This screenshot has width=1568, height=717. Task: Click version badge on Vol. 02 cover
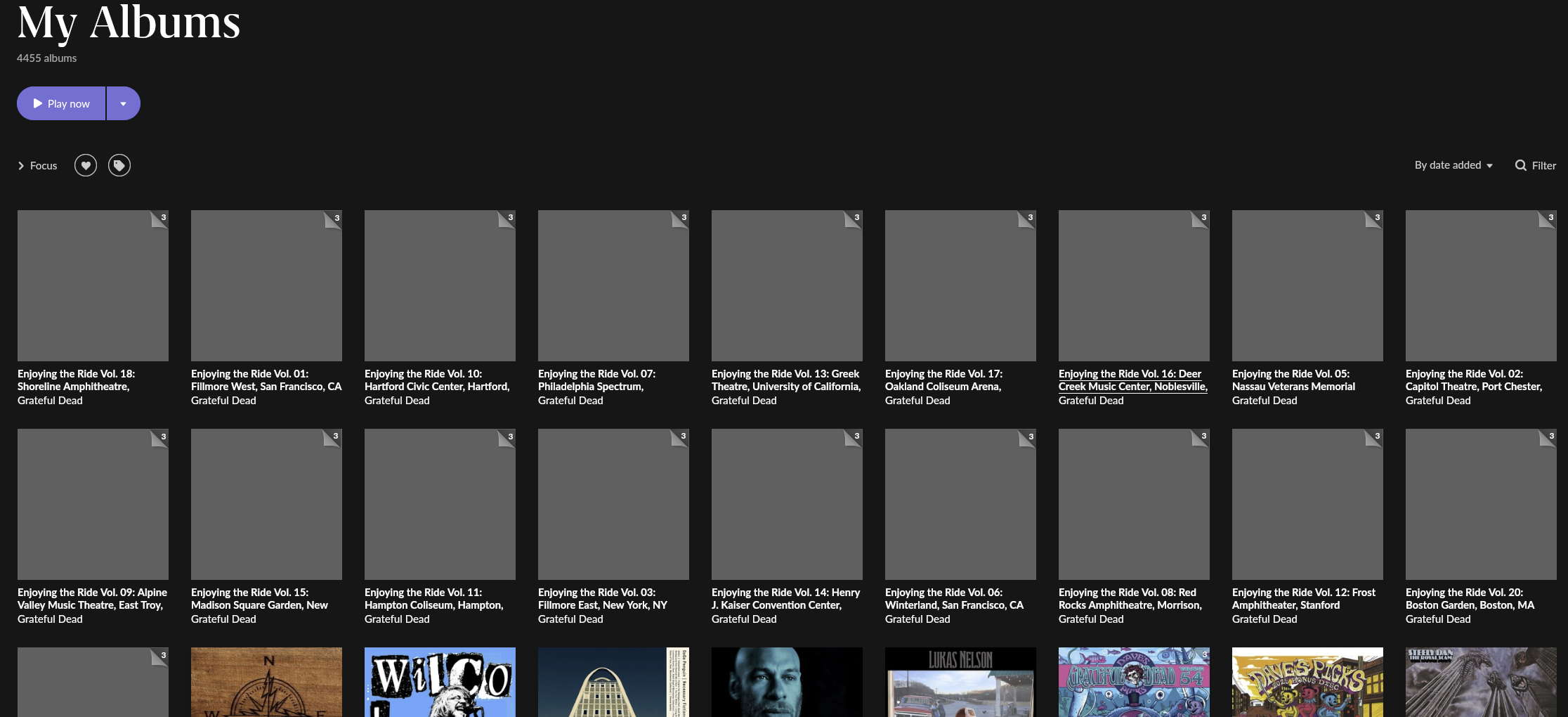click(1548, 219)
